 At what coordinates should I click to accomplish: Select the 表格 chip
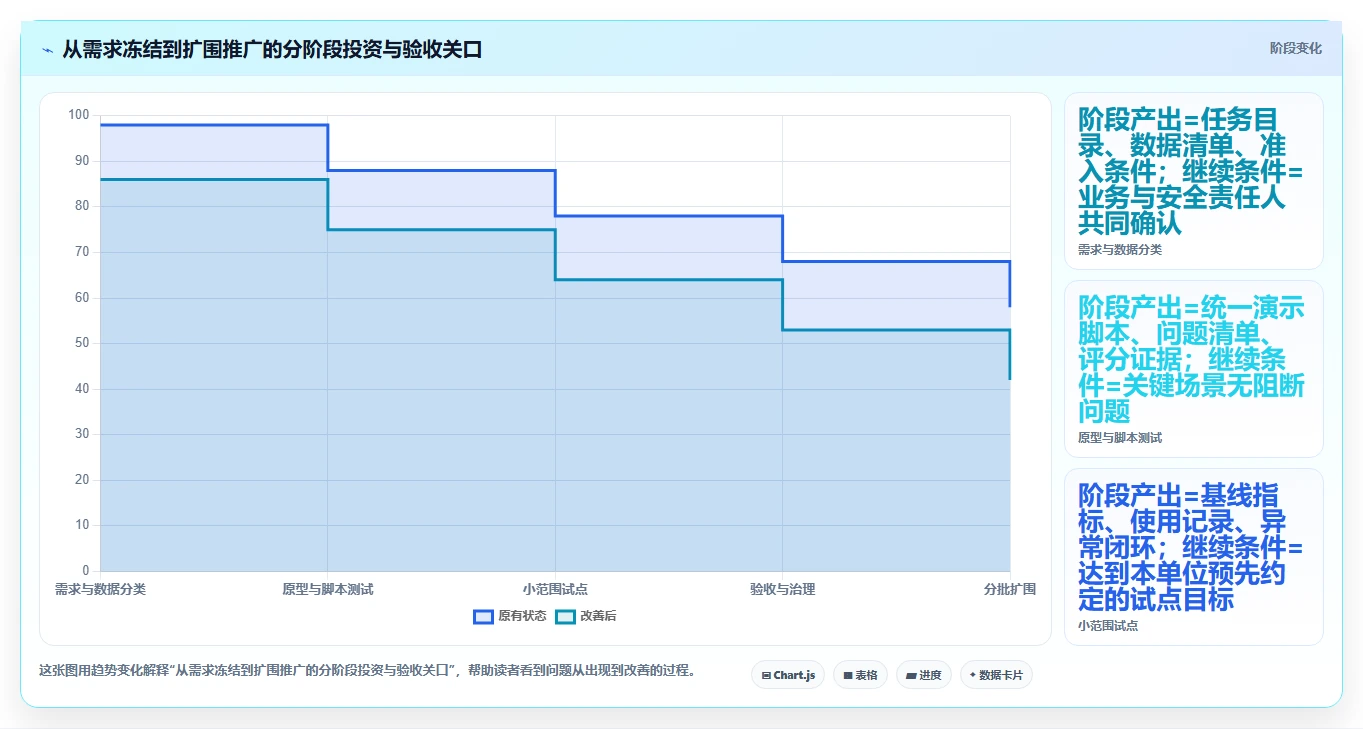tap(860, 675)
